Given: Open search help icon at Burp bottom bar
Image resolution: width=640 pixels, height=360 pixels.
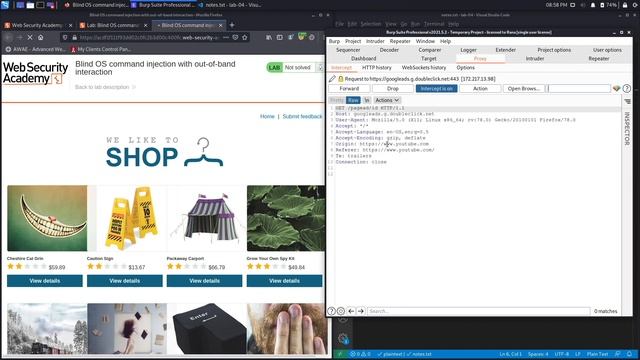Looking at the screenshot, I should pos(331,311).
